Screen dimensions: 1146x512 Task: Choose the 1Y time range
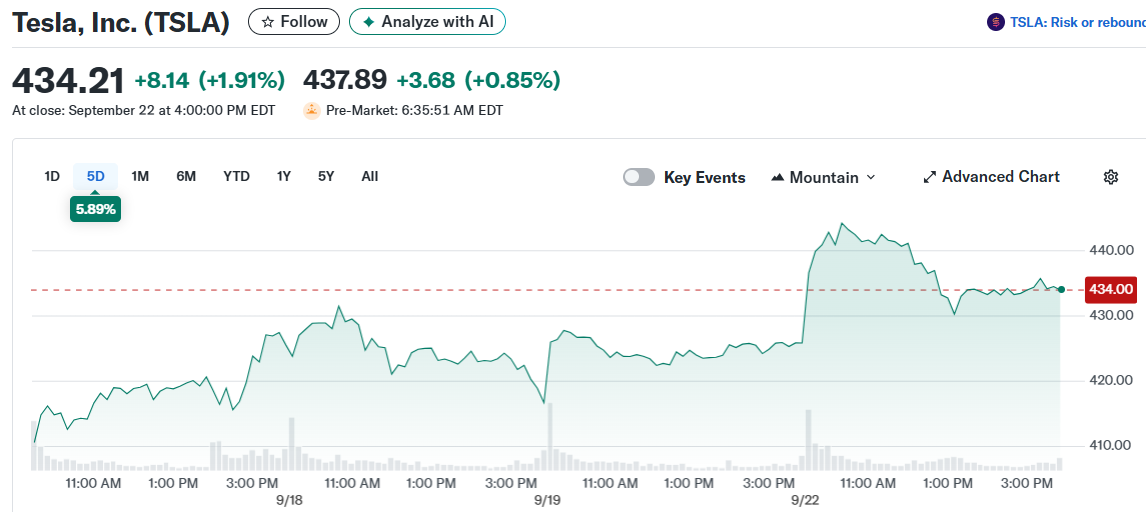(x=284, y=176)
